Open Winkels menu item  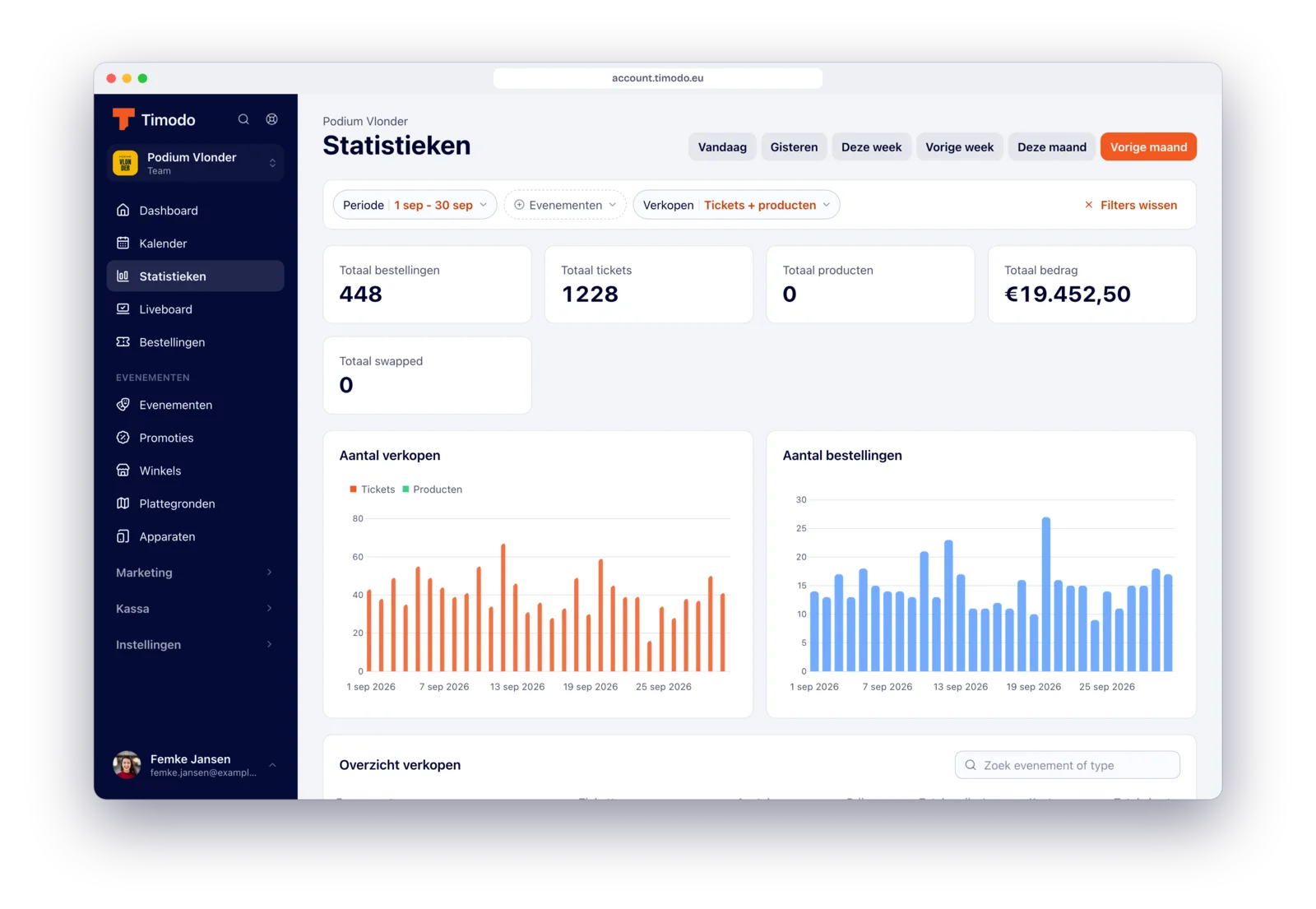coord(195,471)
